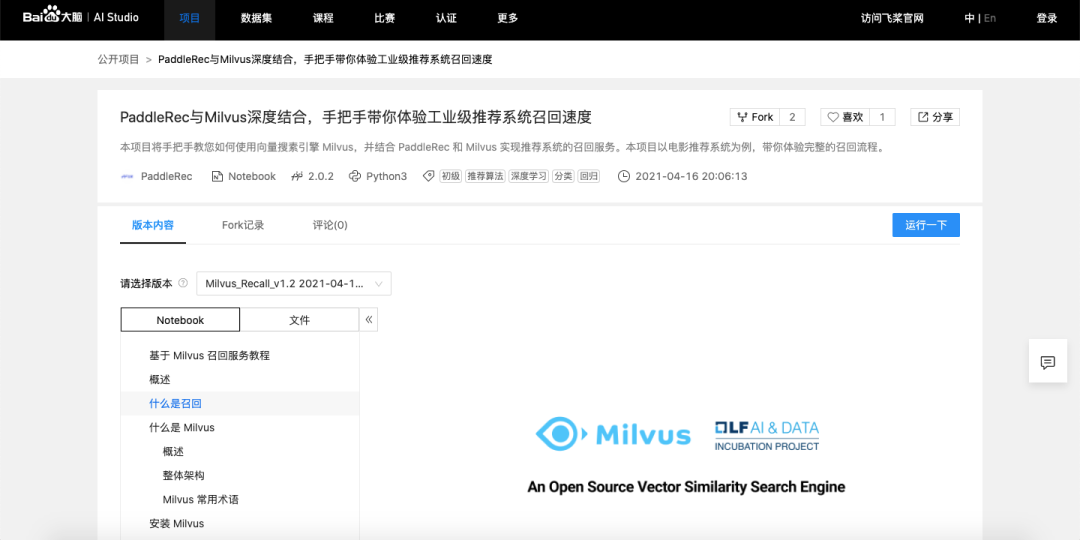
Task: Open the 更多 nav menu
Action: coord(508,19)
